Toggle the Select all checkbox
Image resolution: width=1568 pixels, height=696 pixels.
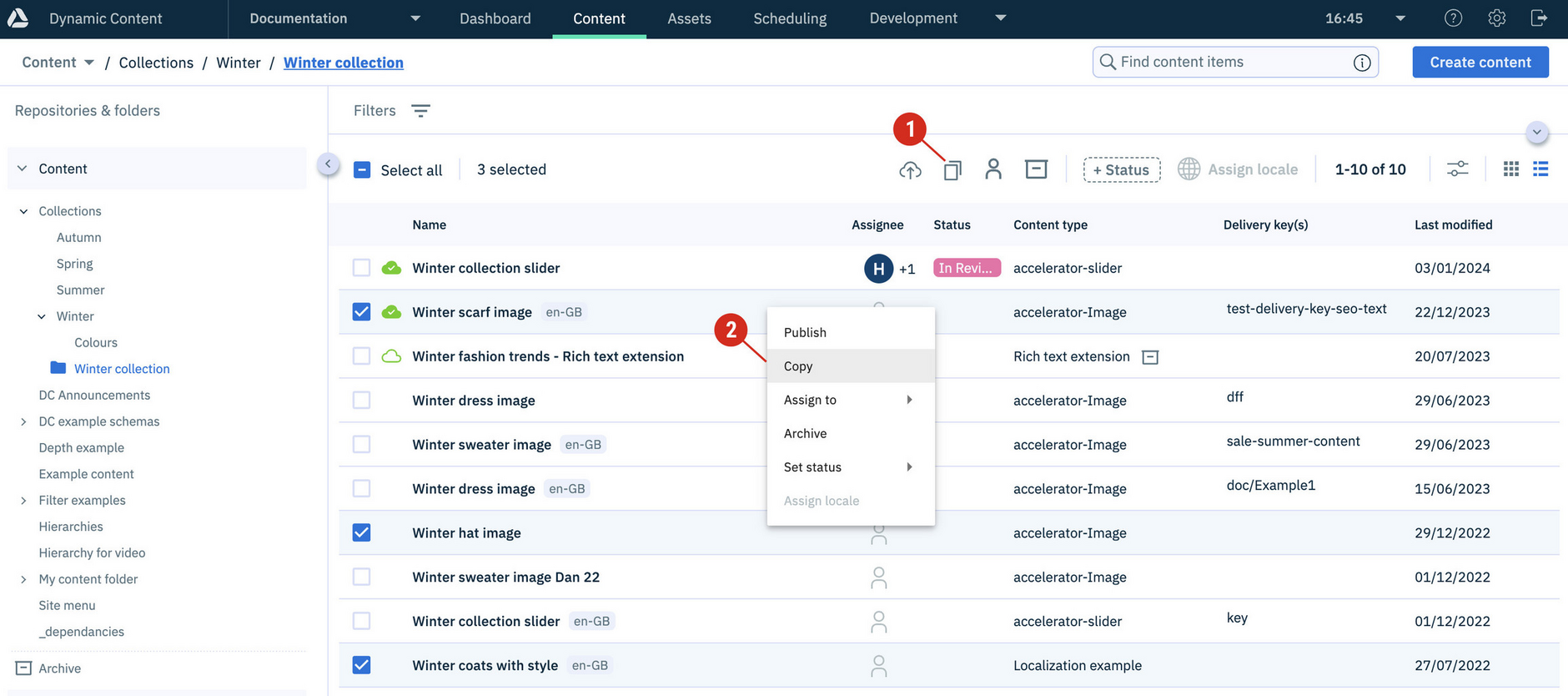click(362, 170)
